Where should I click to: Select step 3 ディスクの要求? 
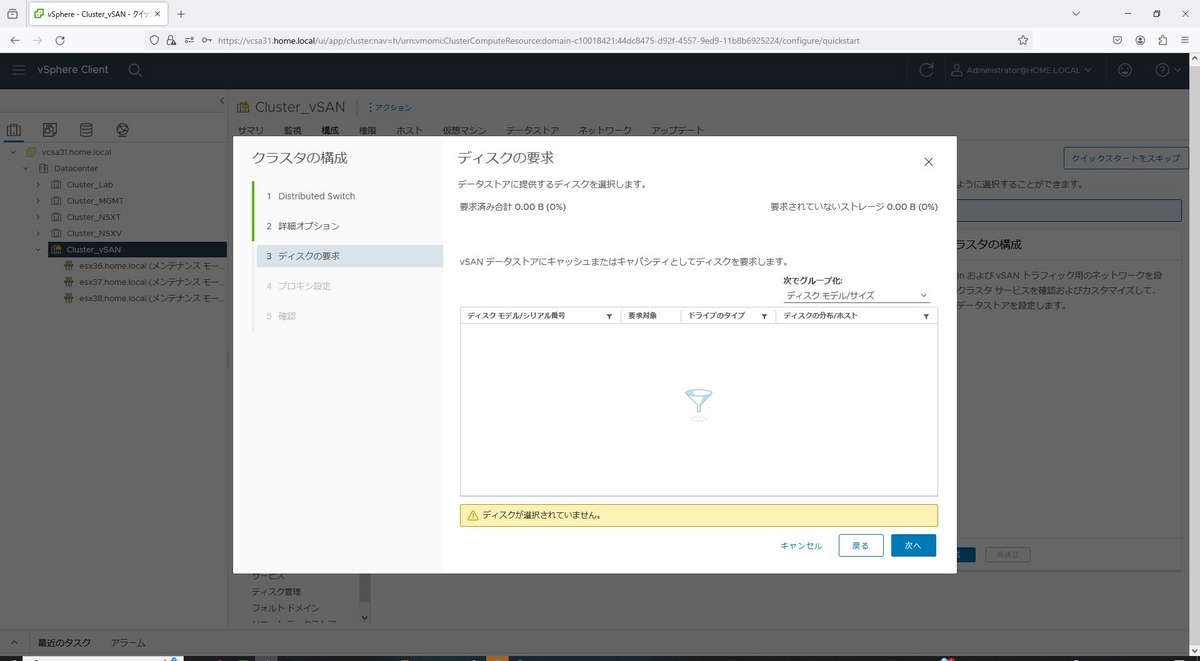pyautogui.click(x=349, y=256)
